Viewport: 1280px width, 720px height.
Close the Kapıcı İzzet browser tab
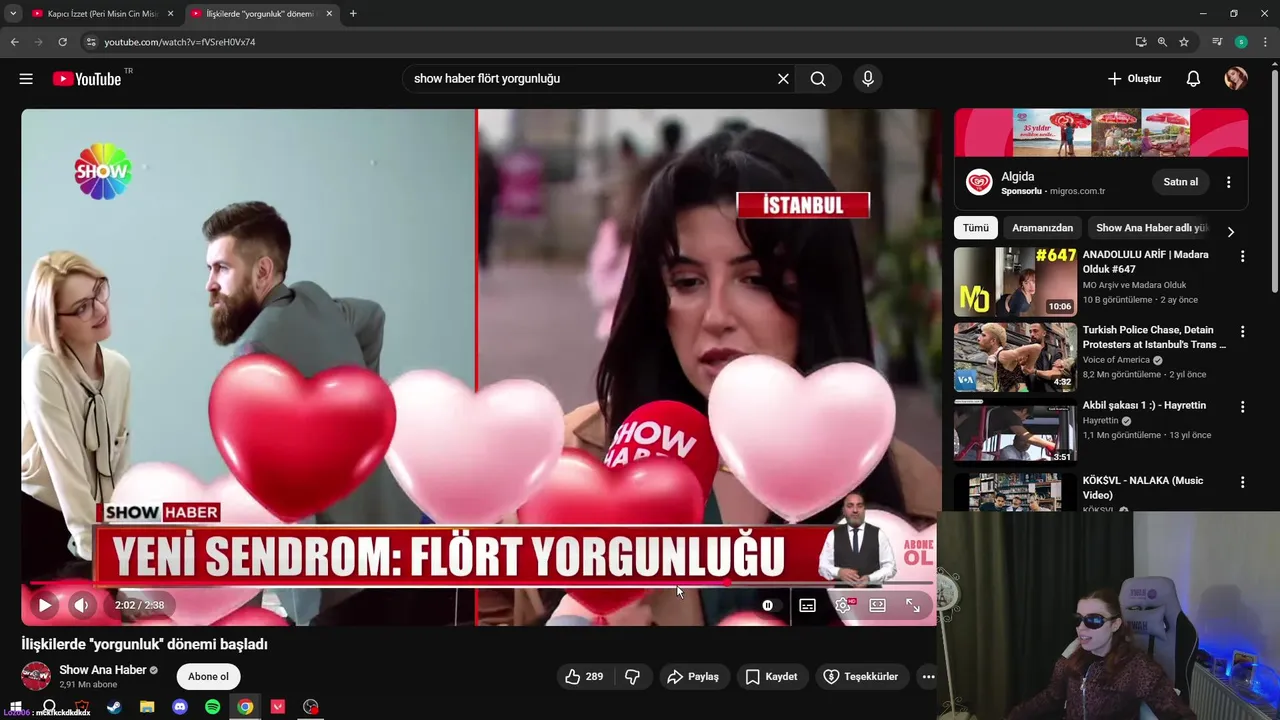click(171, 14)
